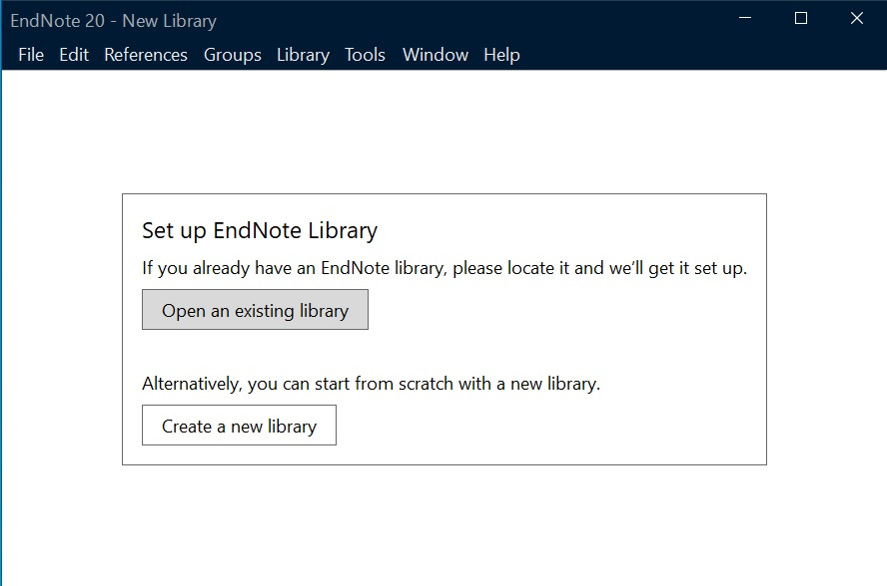
Task: Open the Groups menu
Action: pyautogui.click(x=232, y=55)
